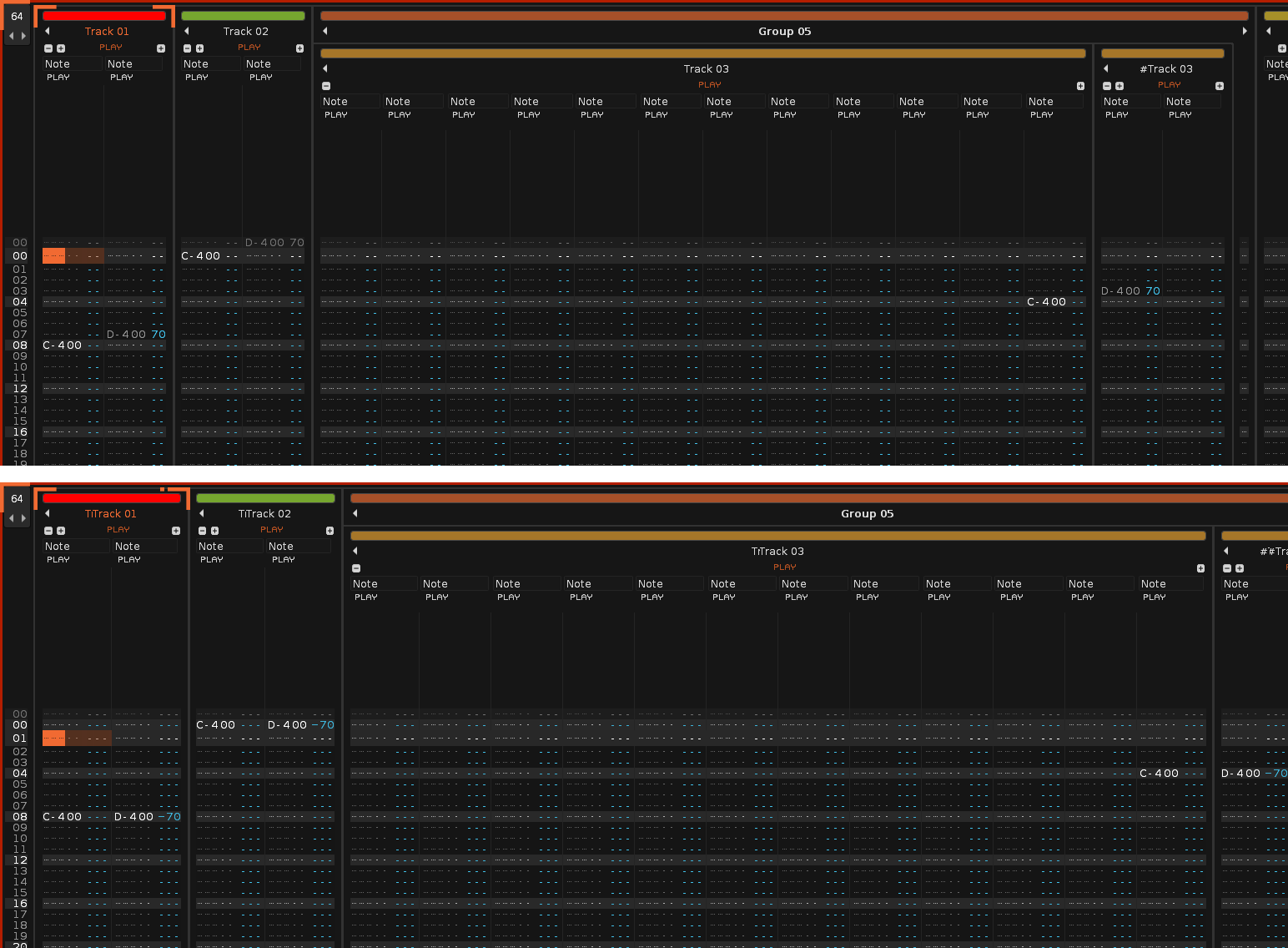Remove a note column from #Track 03
This screenshot has height=948, width=1288.
tap(1107, 86)
